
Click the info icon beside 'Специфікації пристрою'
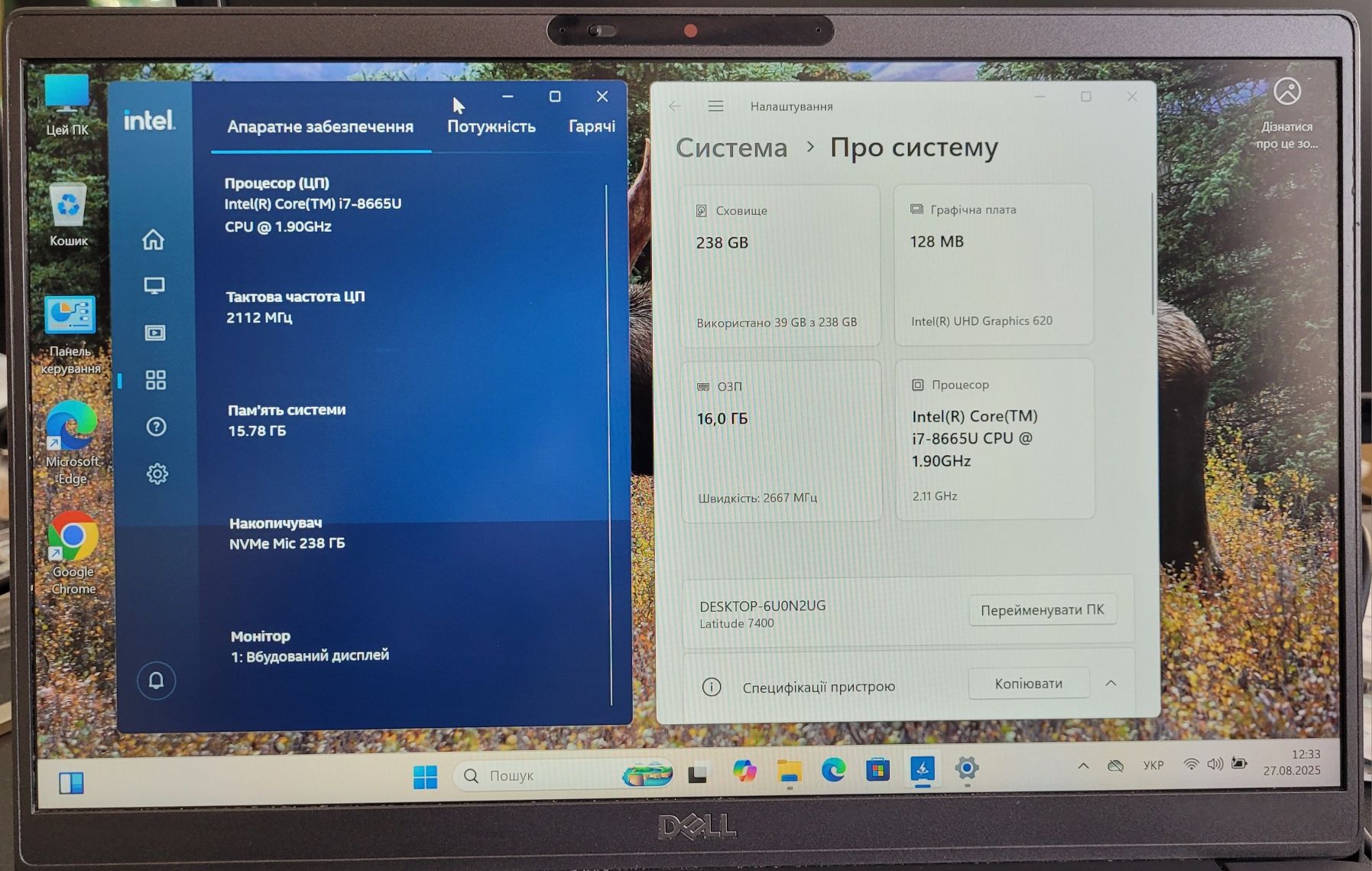[712, 687]
